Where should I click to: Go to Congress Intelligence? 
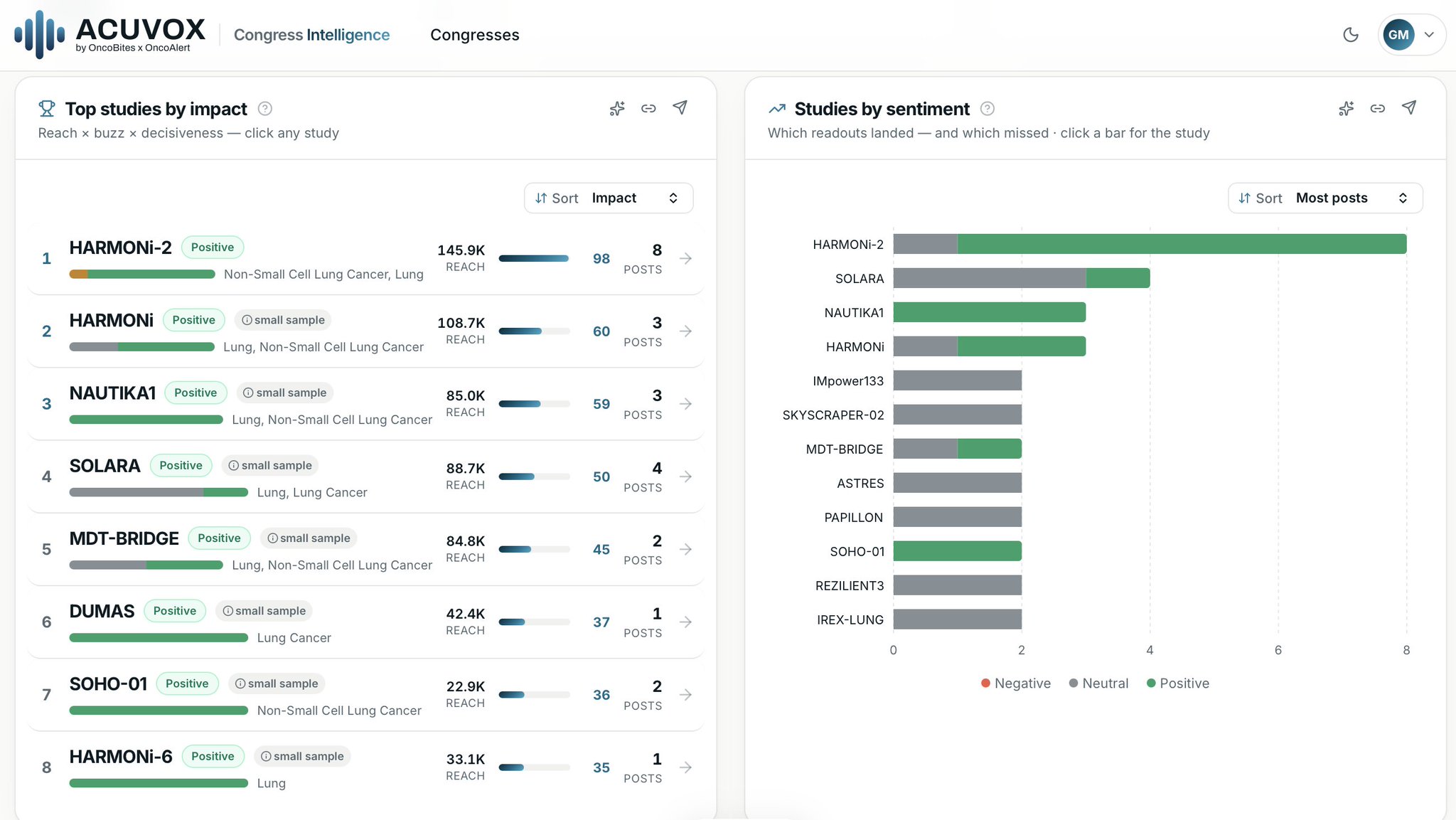pyautogui.click(x=311, y=35)
